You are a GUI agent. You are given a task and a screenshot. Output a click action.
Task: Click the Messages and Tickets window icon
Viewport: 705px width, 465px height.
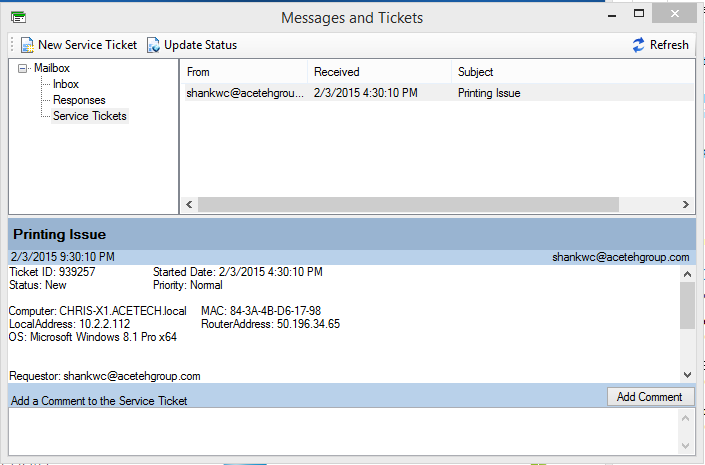pos(18,17)
